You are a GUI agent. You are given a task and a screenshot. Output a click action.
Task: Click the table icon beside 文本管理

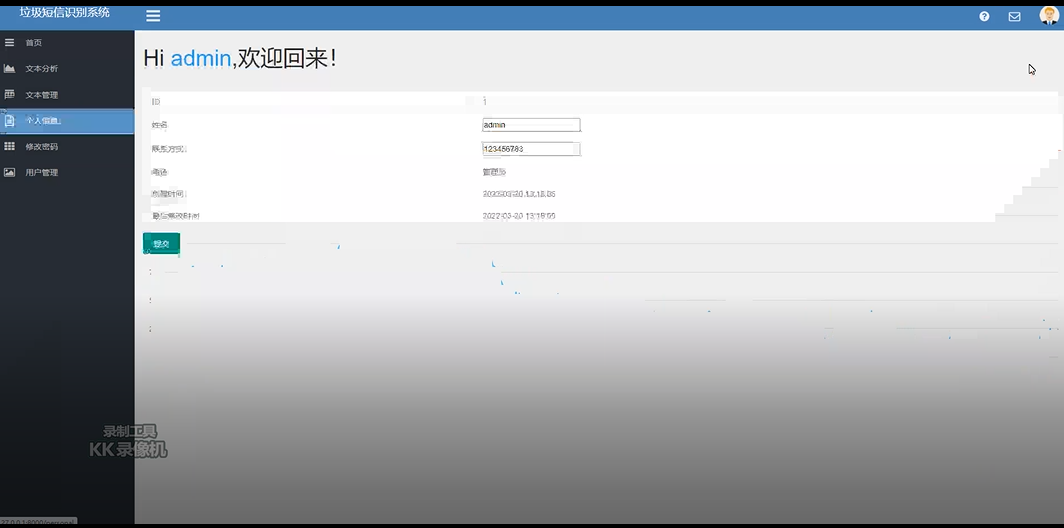[x=10, y=94]
